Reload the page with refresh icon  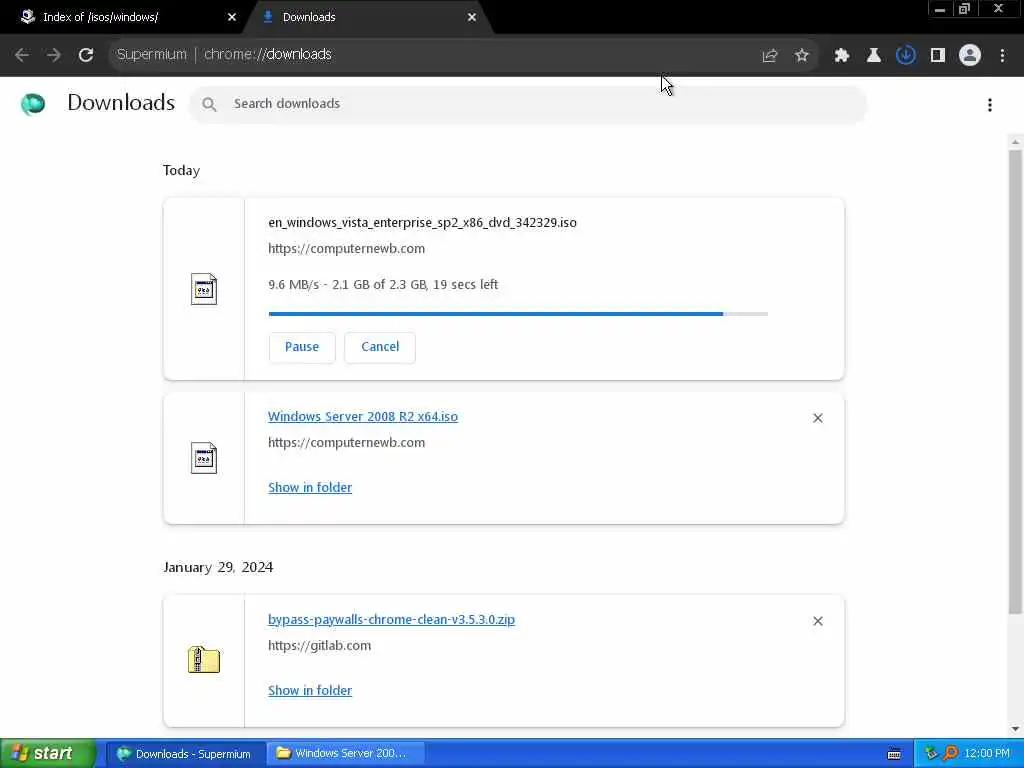click(86, 55)
